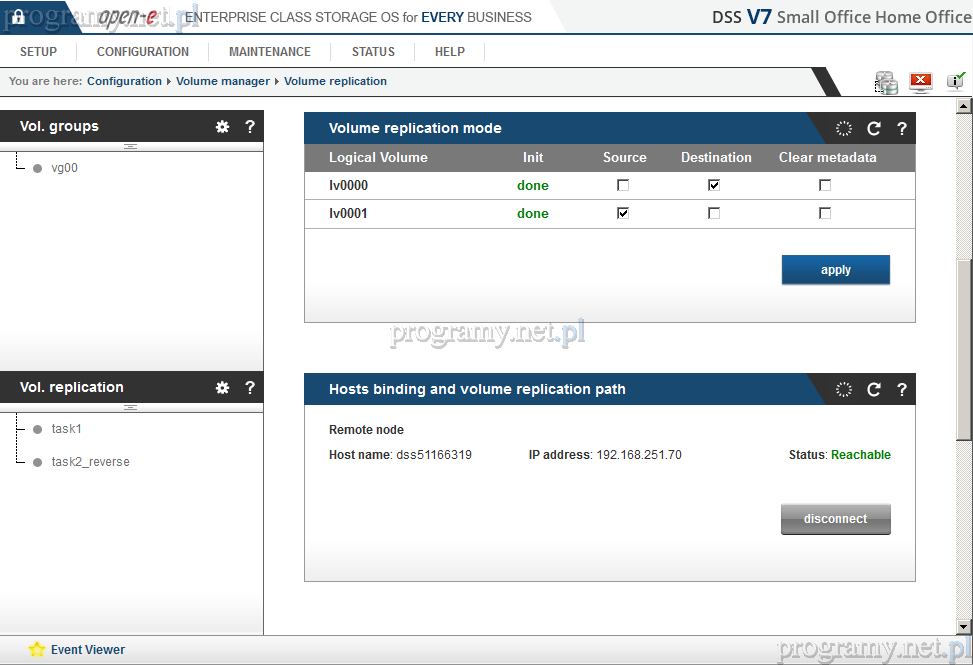Open task2_reverse replication task
Viewport: 973px width, 665px height.
pos(90,462)
